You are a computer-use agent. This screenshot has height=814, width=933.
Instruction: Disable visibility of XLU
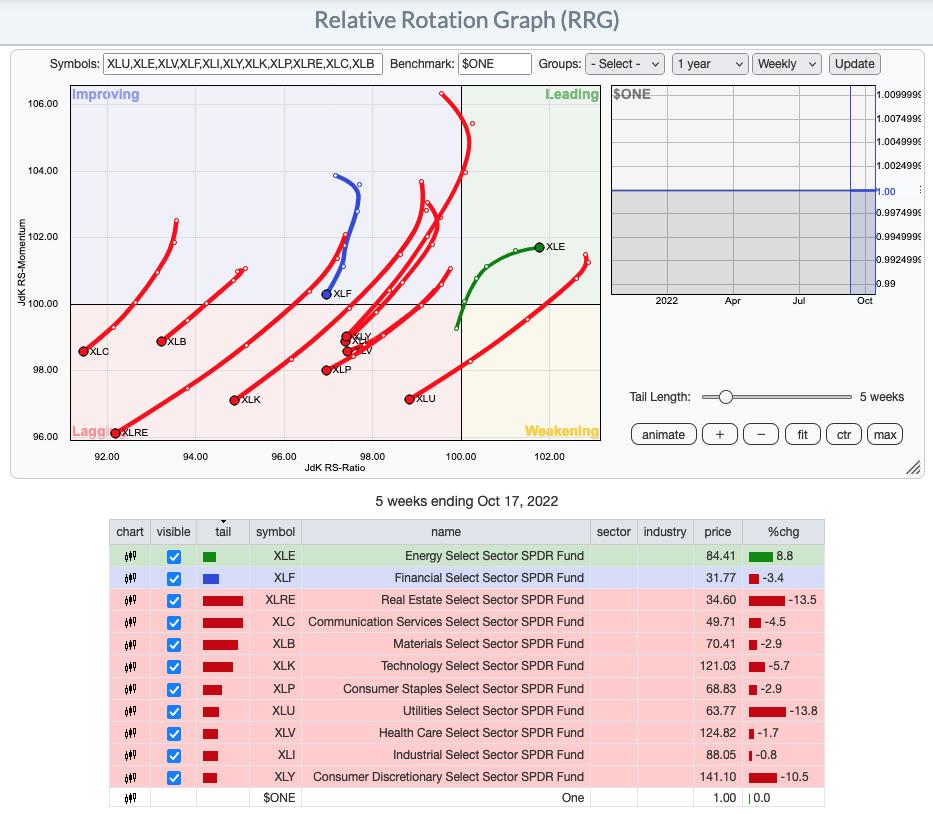click(174, 711)
